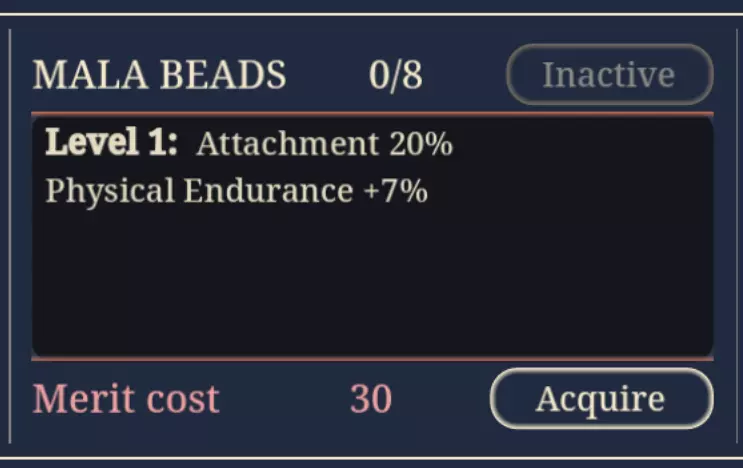Click the word "Attachment" in Level 1

tap(287, 145)
